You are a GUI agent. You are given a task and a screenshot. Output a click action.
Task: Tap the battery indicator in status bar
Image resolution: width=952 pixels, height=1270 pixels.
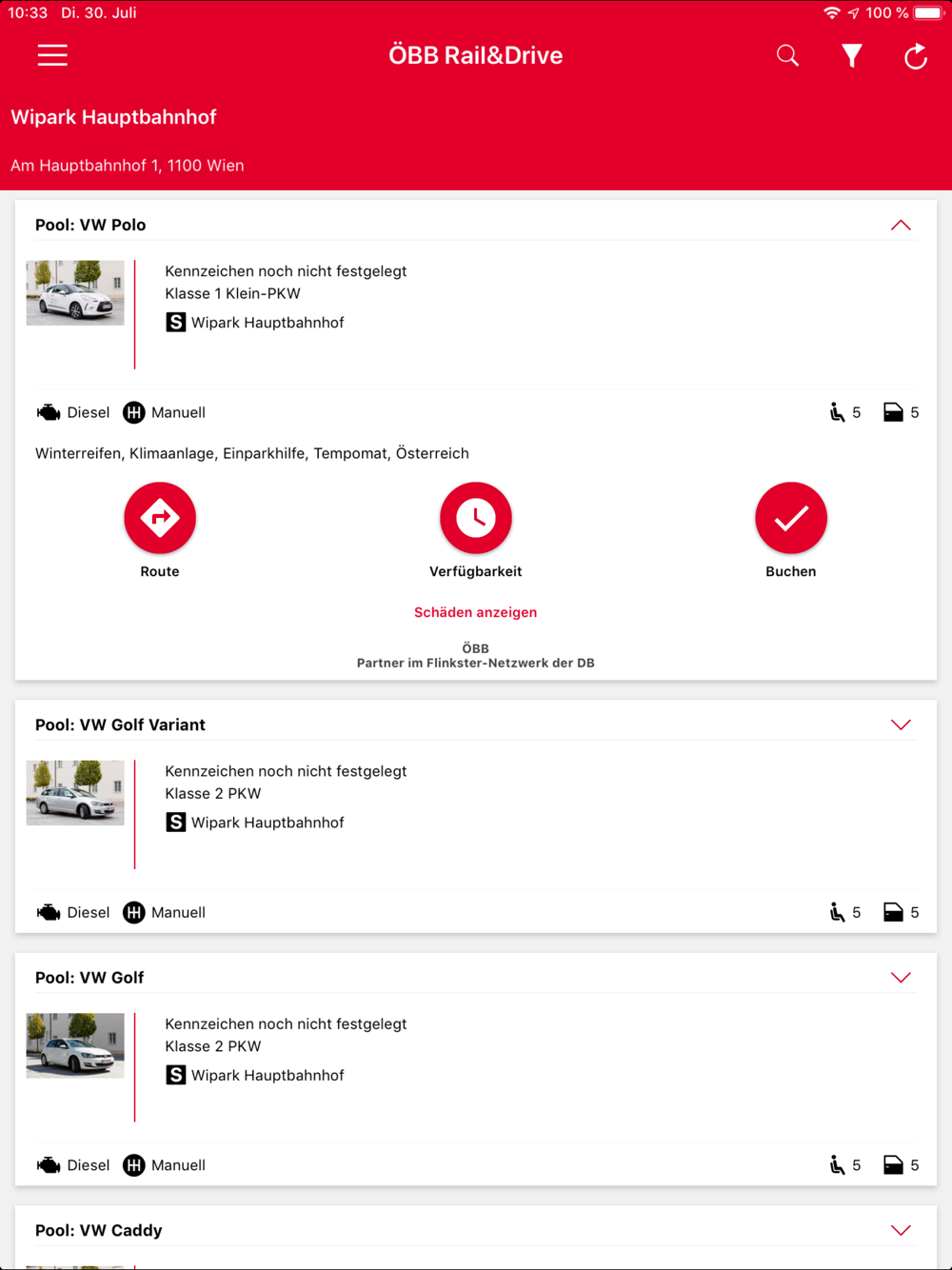[928, 13]
